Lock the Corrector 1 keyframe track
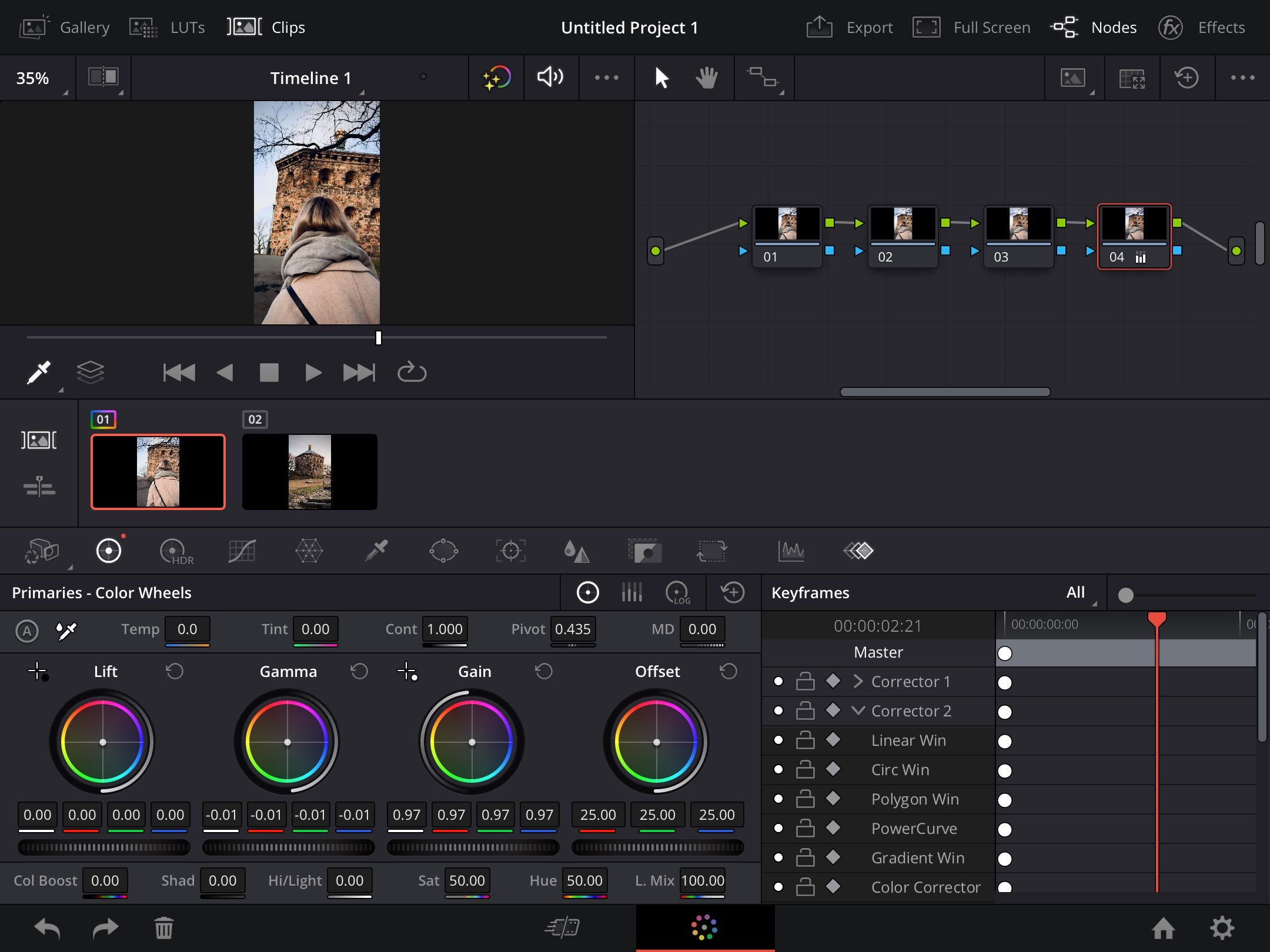 tap(805, 681)
